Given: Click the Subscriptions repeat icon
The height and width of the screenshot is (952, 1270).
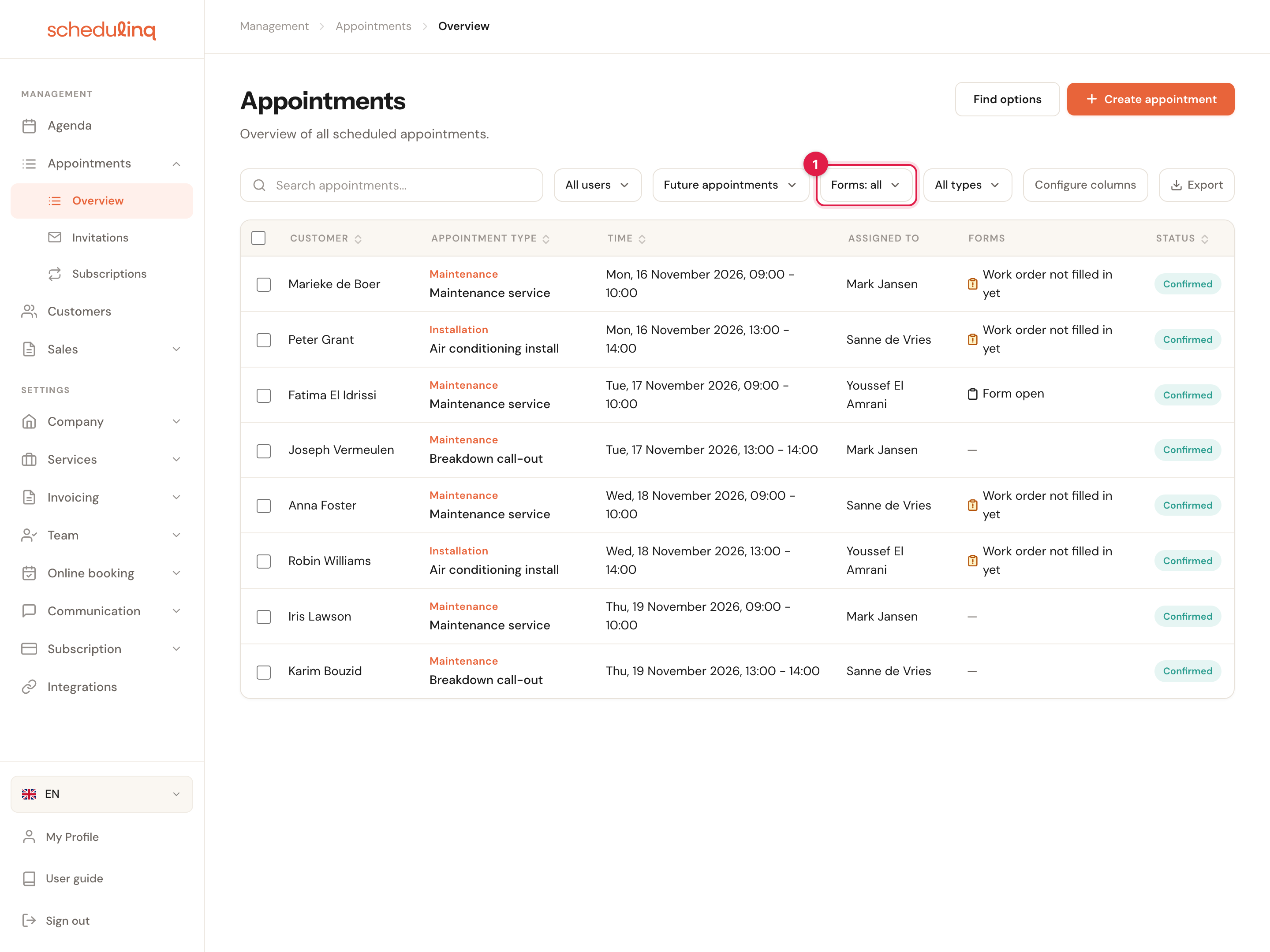Looking at the screenshot, I should (55, 274).
